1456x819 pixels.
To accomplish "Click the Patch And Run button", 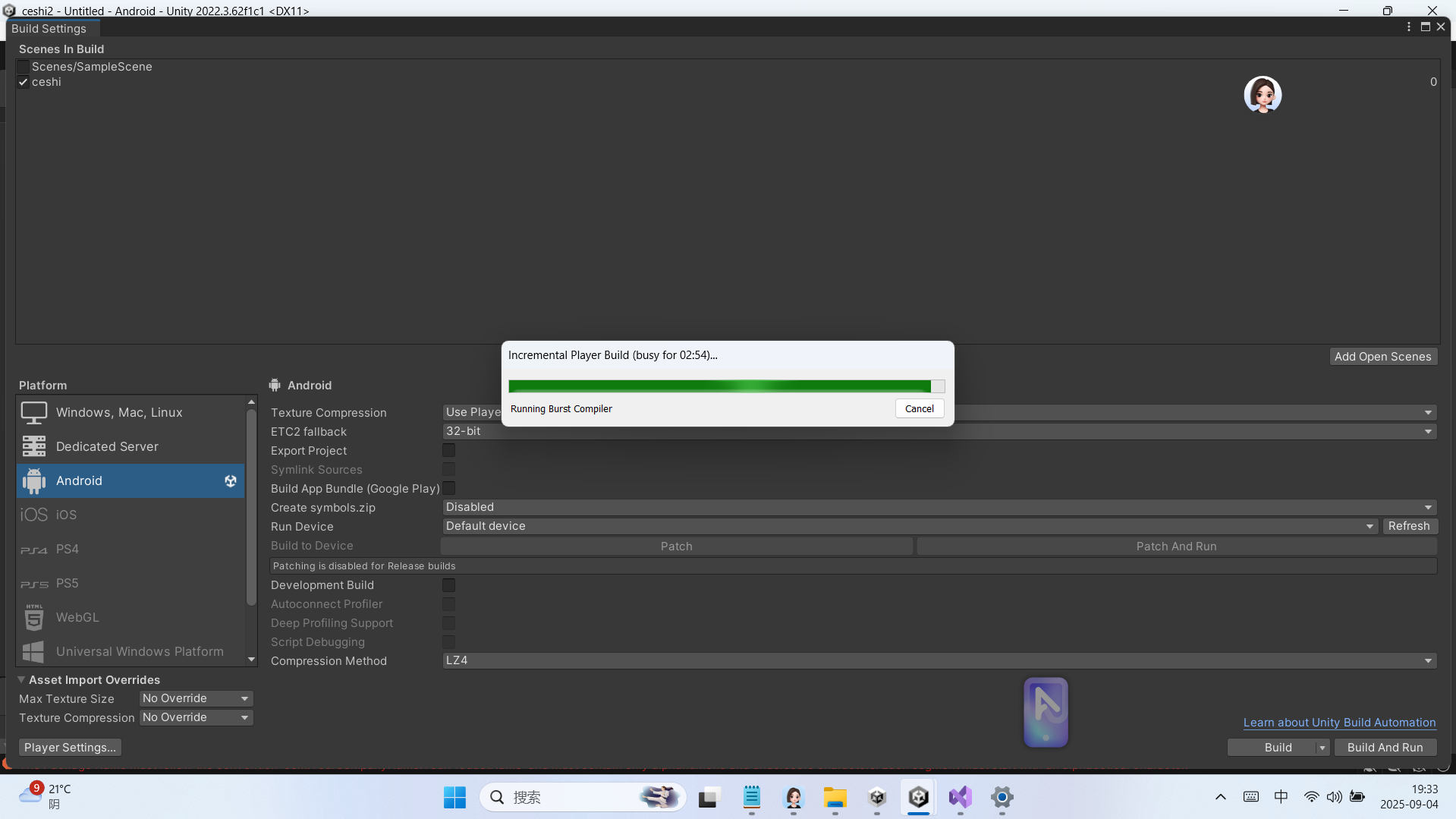I will pos(1176,547).
